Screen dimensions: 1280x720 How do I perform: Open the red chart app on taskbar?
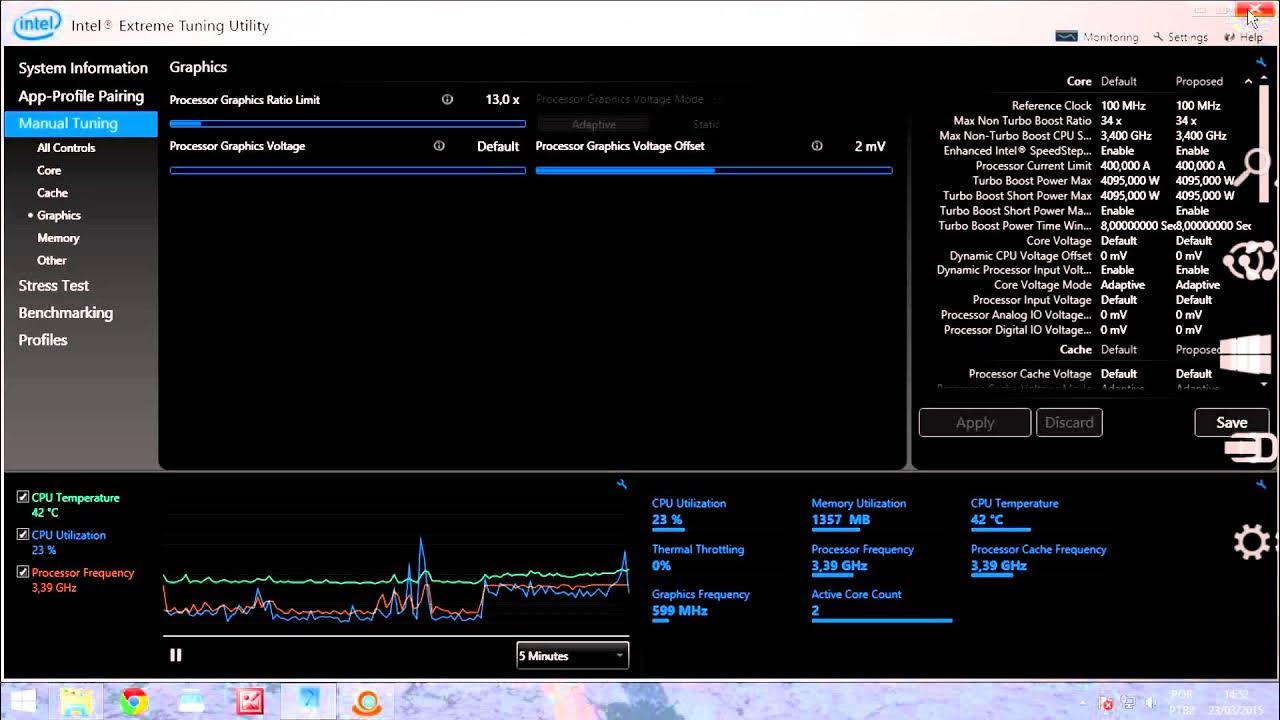[250, 702]
